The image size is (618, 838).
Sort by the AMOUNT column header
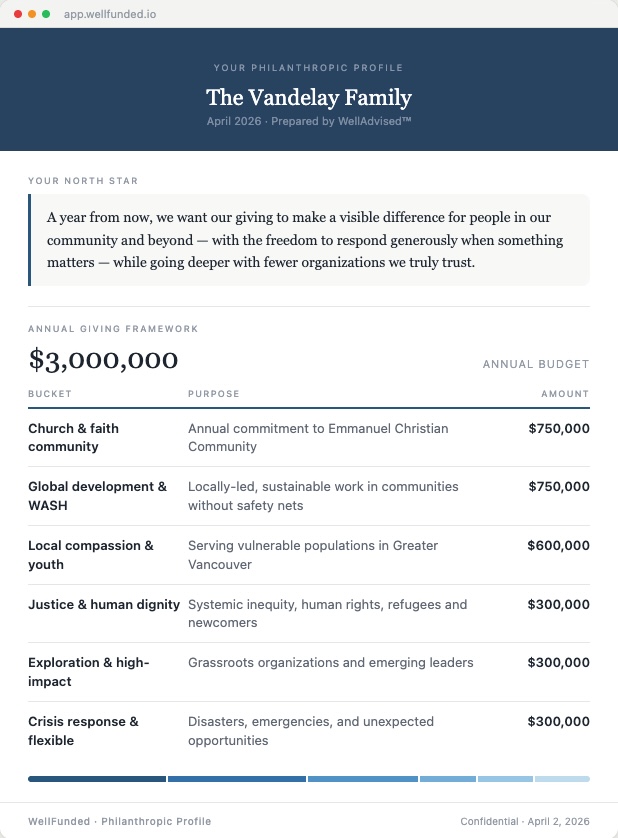tap(566, 394)
